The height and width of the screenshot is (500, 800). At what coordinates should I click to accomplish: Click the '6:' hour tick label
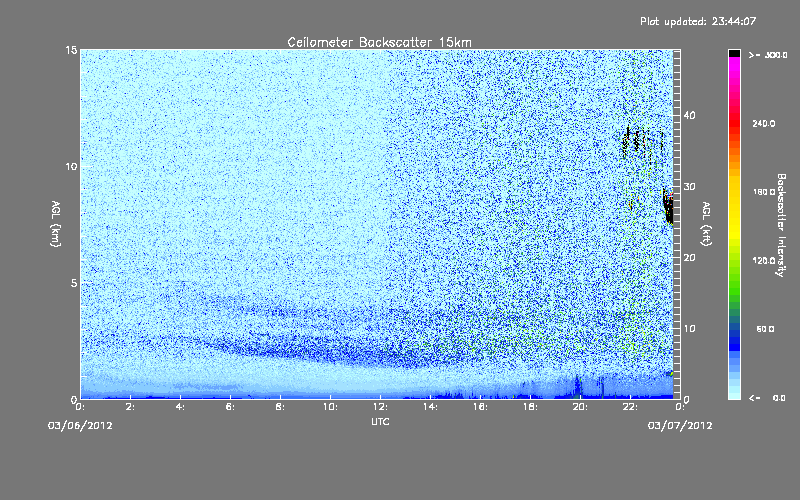[x=231, y=407]
